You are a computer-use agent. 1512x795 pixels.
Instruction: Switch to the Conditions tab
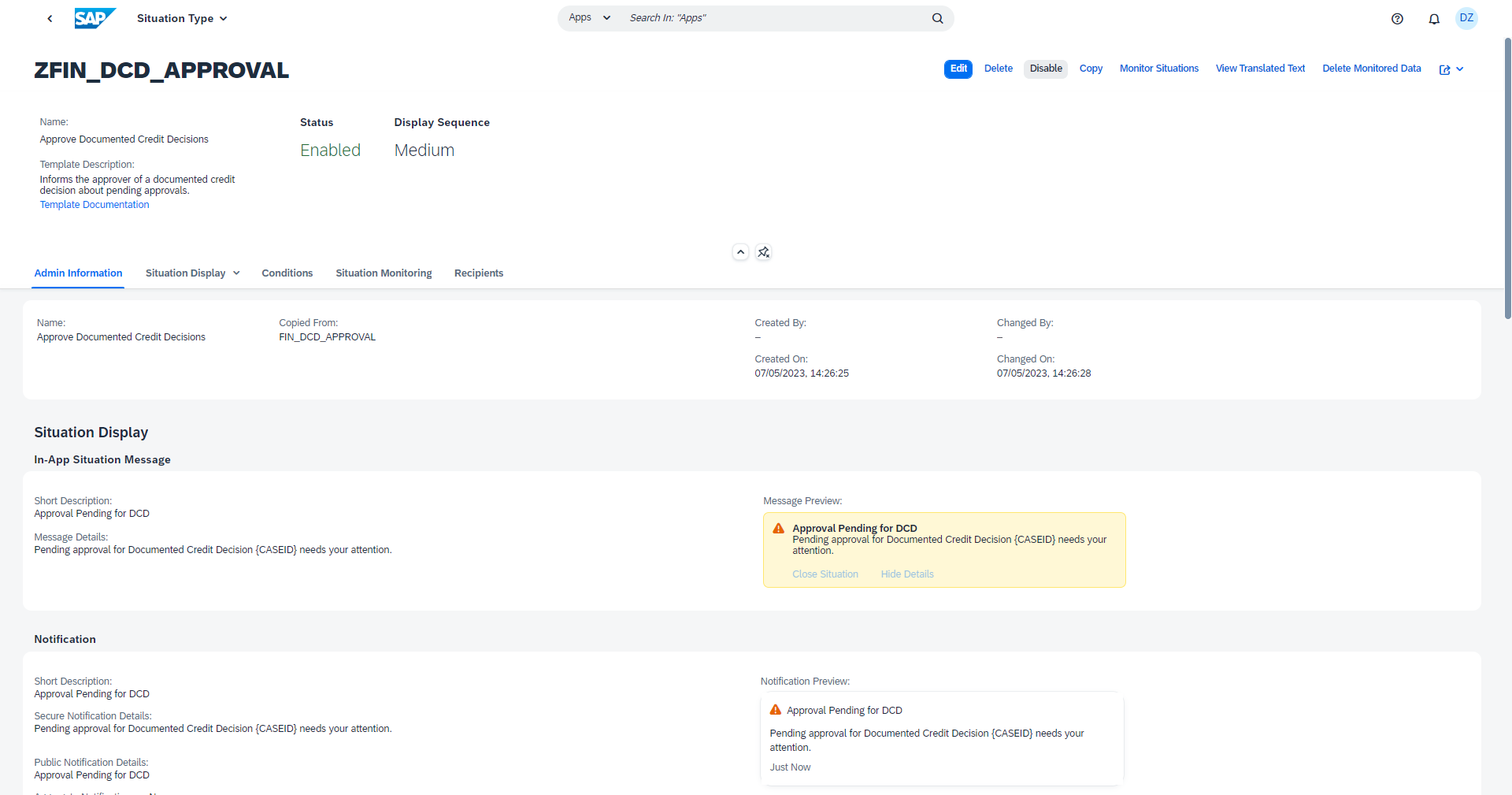(x=287, y=273)
